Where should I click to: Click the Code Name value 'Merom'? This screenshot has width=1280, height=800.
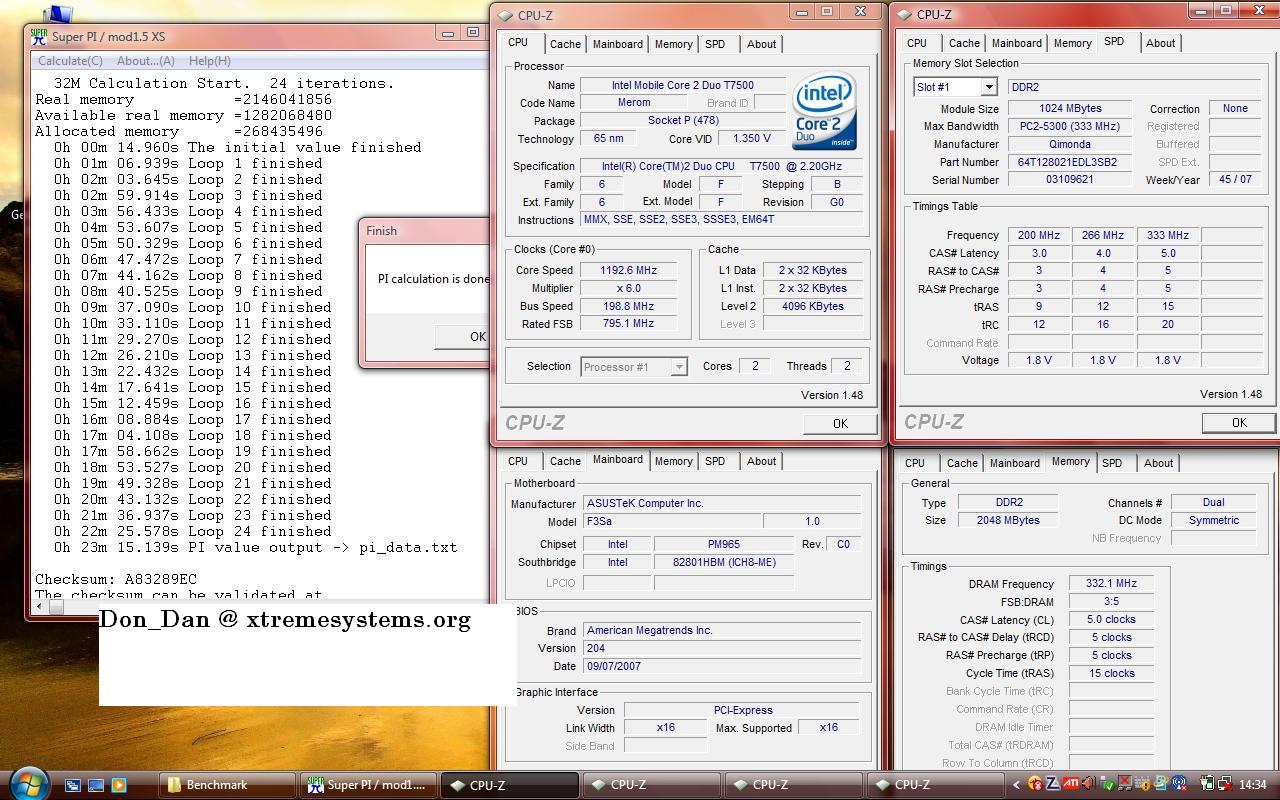(633, 103)
